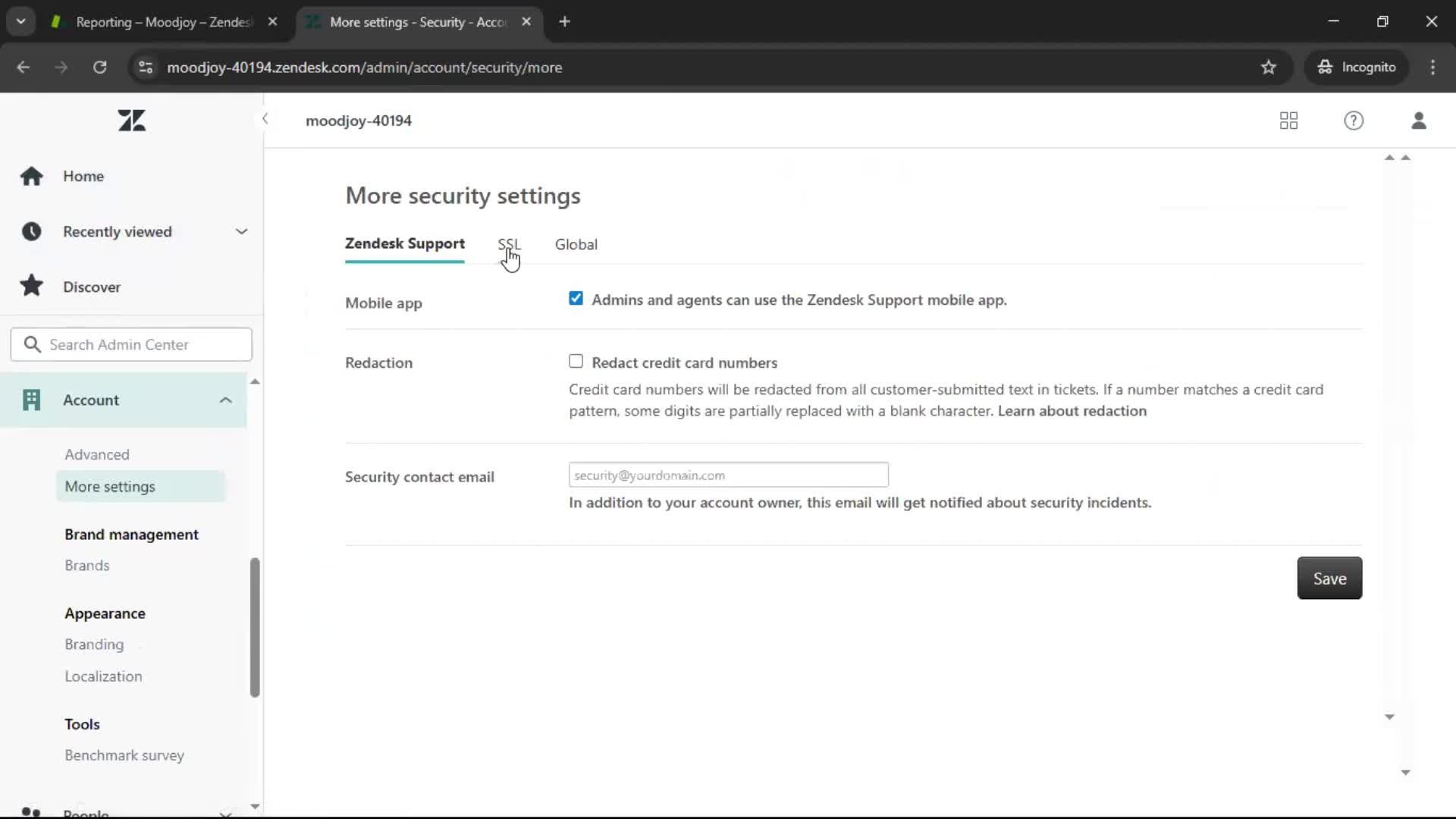Click the Account building icon
This screenshot has height=819, width=1456.
coord(31,400)
